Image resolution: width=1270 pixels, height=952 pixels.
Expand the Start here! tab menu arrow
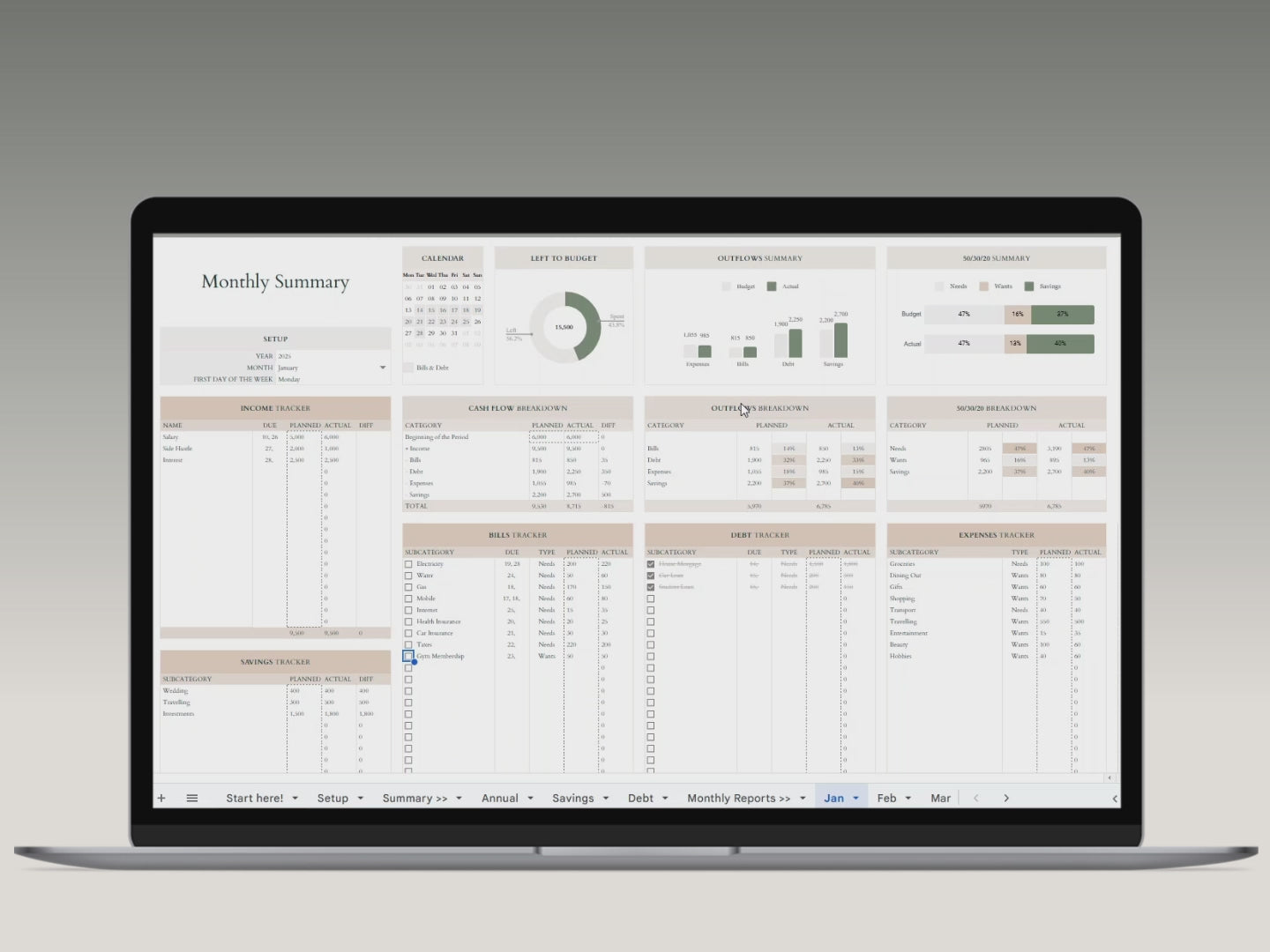[295, 799]
